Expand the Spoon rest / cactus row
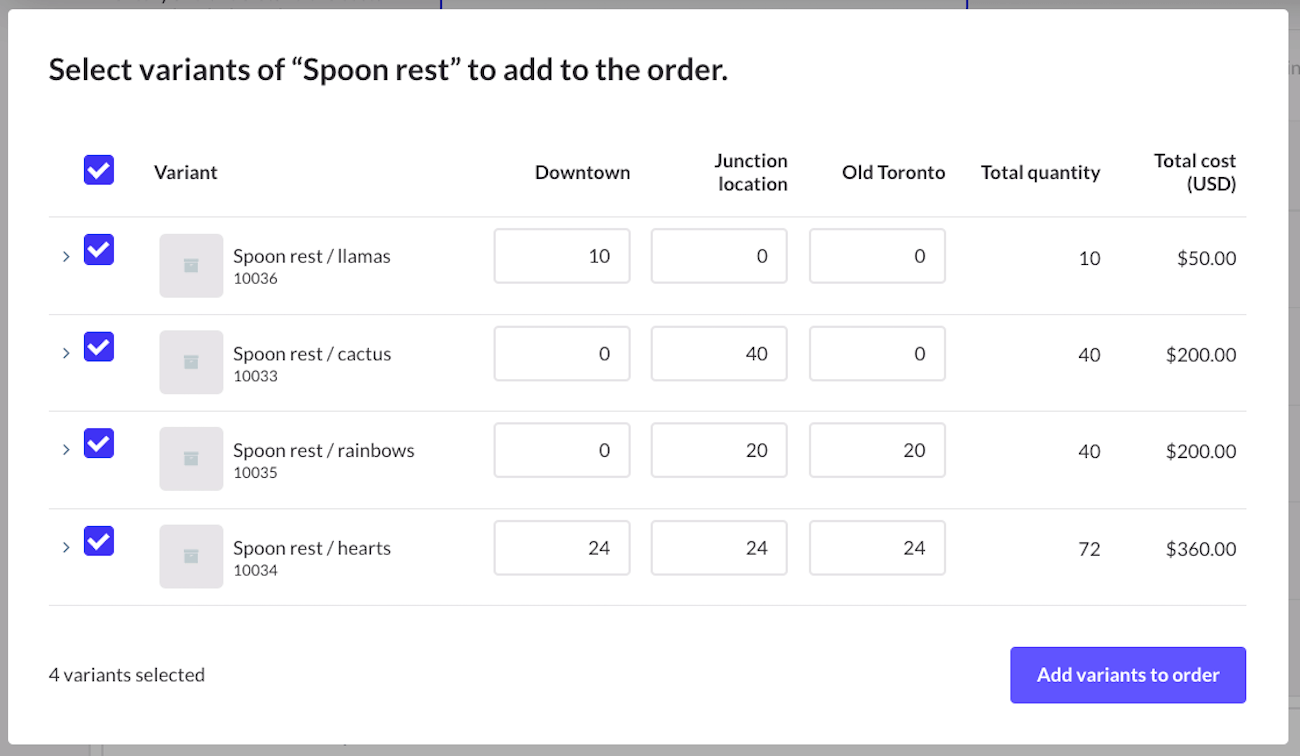This screenshot has height=756, width=1300. (65, 352)
